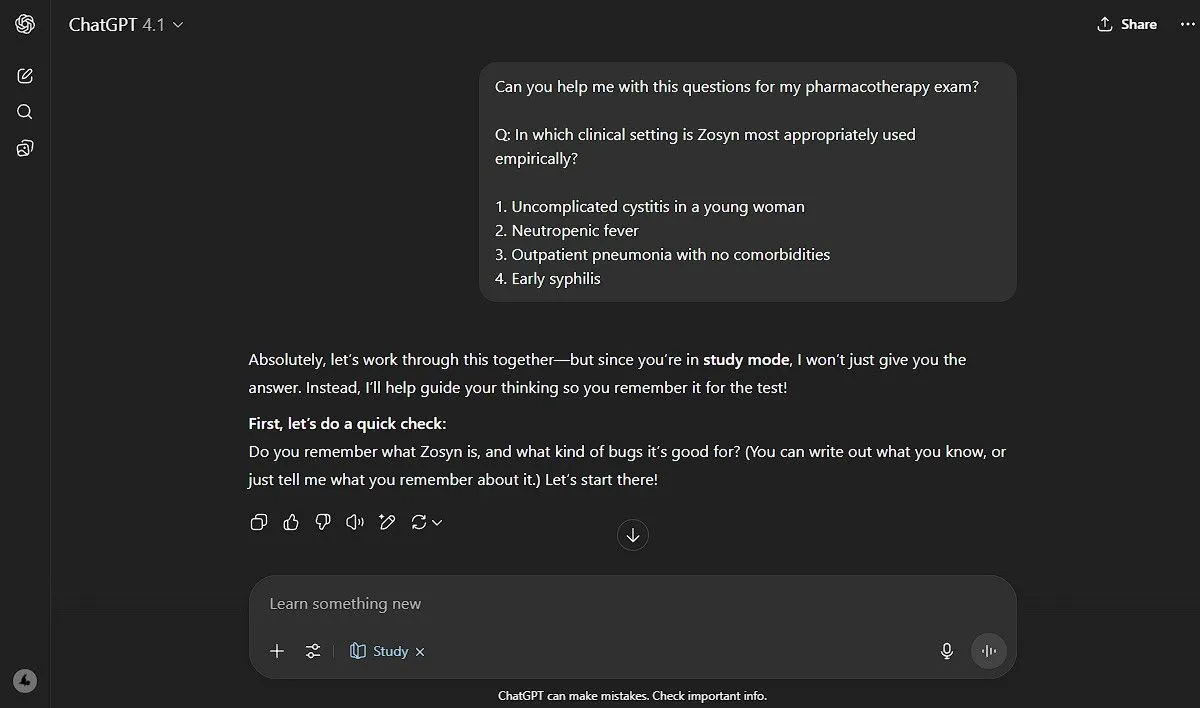Image resolution: width=1200 pixels, height=708 pixels.
Task: Click the option '4. Early syphilis'
Action: pos(548,279)
